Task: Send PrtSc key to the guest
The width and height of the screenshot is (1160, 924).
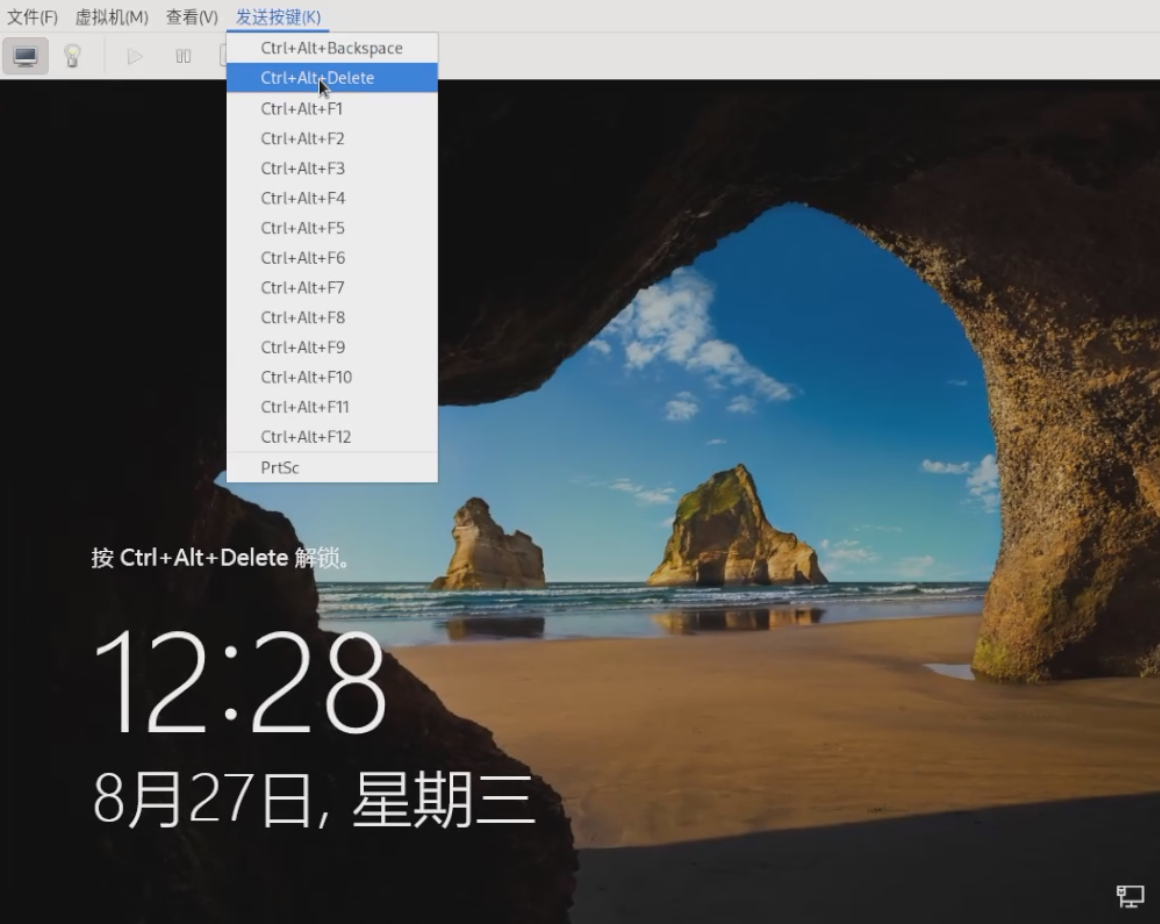Action: click(x=280, y=468)
